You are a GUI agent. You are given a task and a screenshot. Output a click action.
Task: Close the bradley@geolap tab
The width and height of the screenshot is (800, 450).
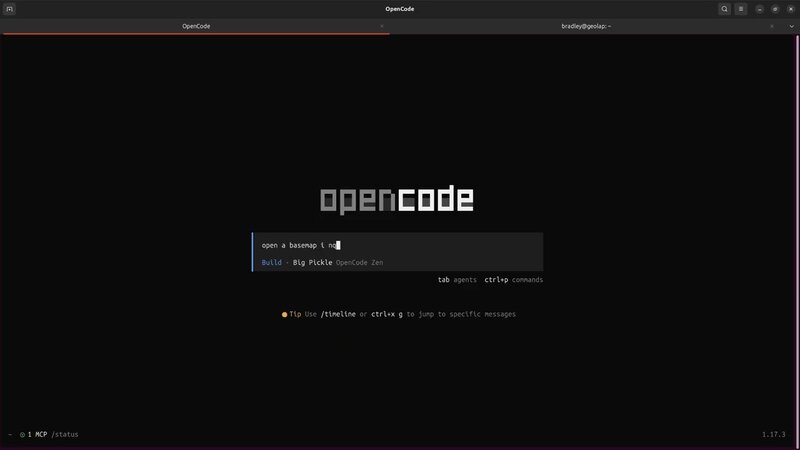[771, 26]
